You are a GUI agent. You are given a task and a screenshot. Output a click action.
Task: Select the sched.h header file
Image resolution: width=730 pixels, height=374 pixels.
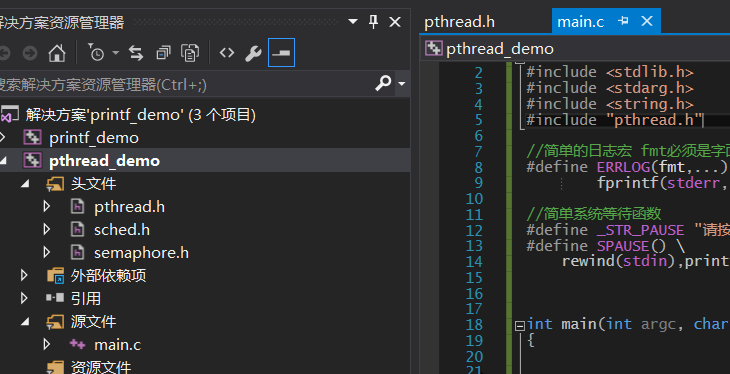point(122,230)
